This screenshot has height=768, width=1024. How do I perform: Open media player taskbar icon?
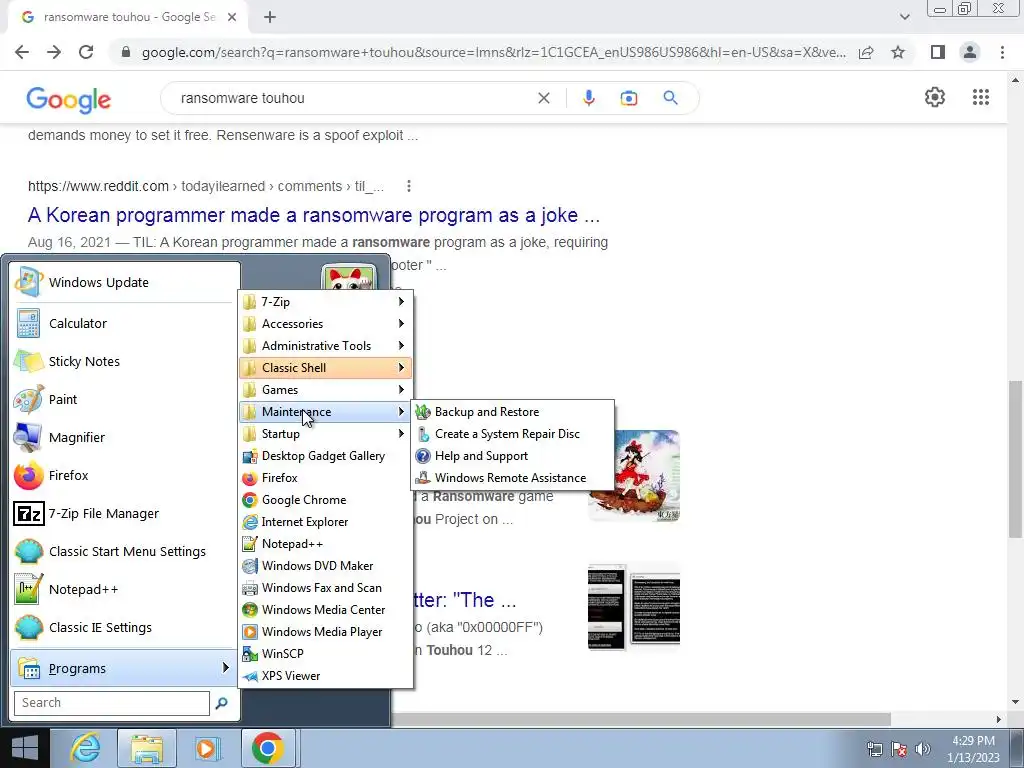pyautogui.click(x=207, y=748)
